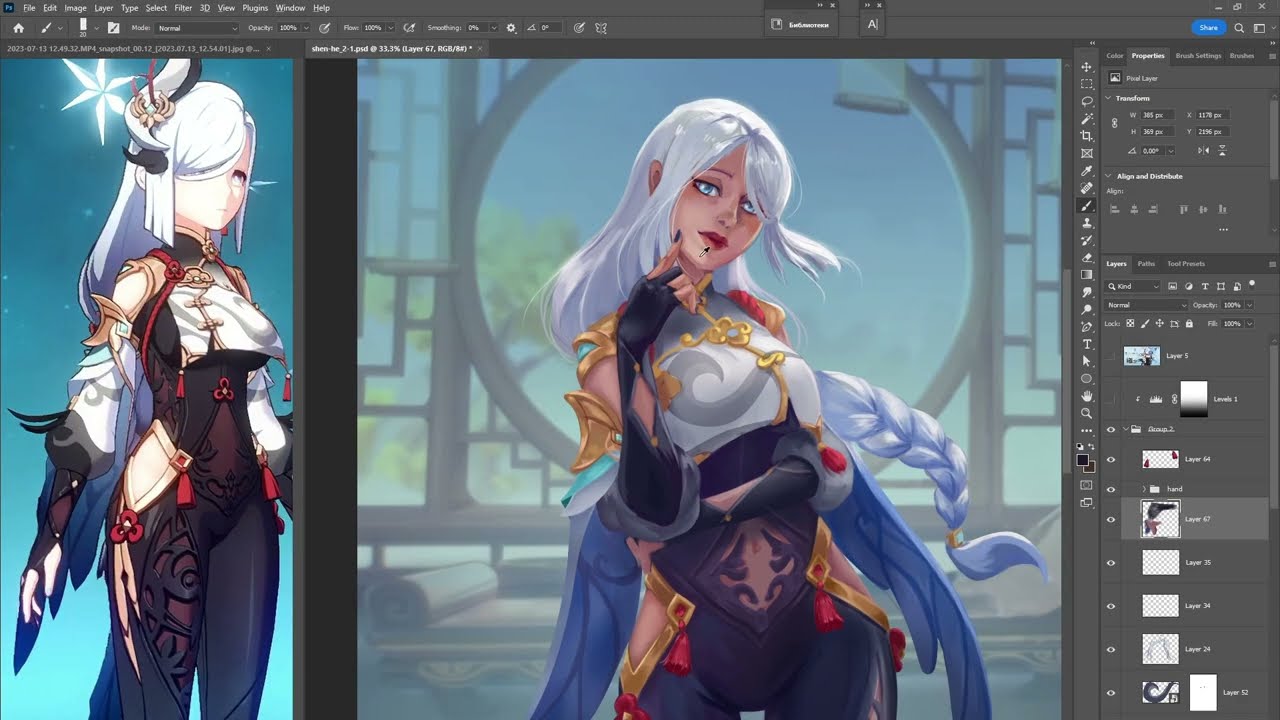This screenshot has height=720, width=1280.
Task: Hide the hand group
Action: 1110,489
